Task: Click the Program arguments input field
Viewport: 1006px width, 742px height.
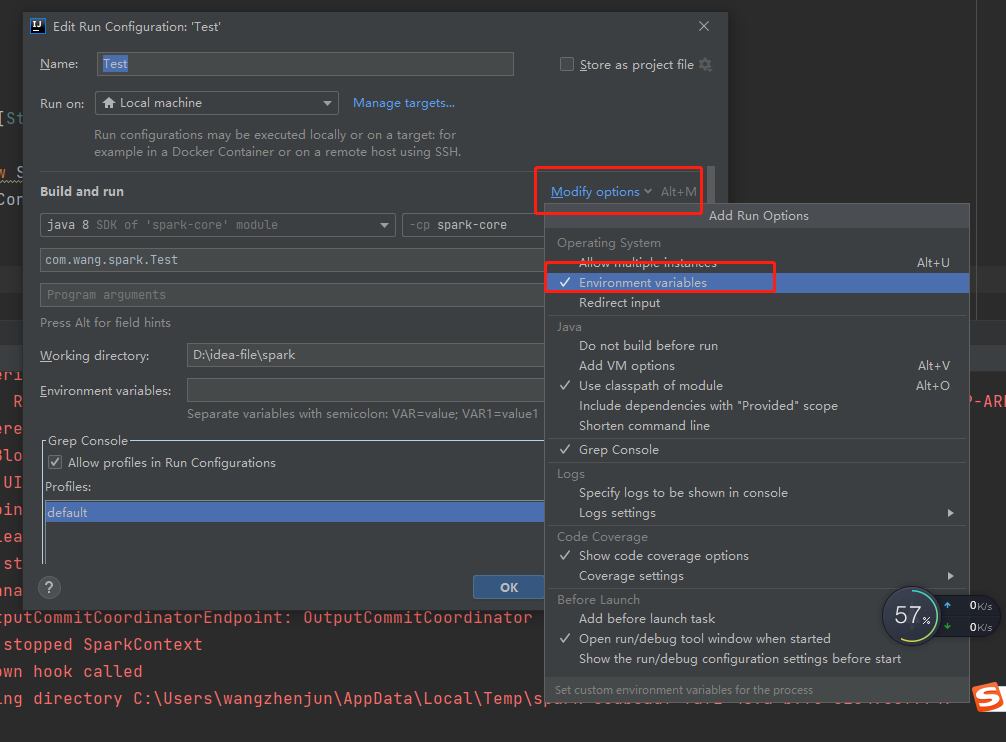Action: [290, 295]
